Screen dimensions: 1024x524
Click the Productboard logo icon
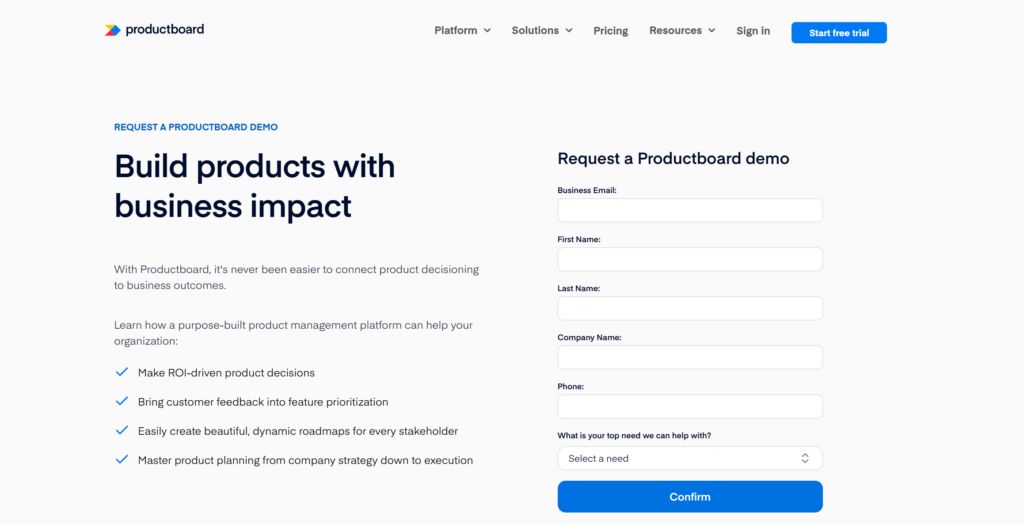[112, 30]
